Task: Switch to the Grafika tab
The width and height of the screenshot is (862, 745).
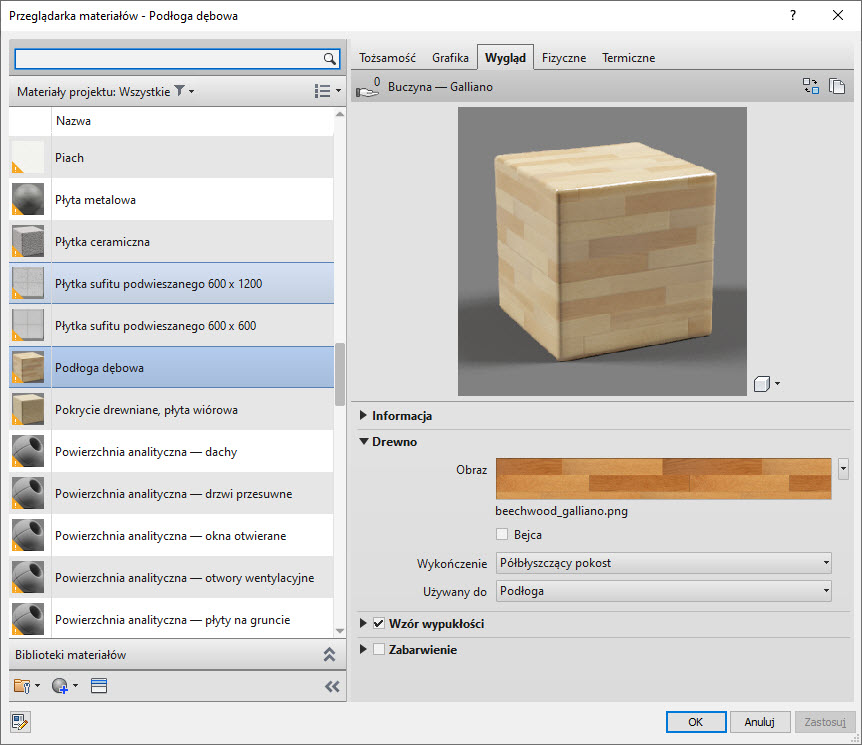Action: coord(450,58)
